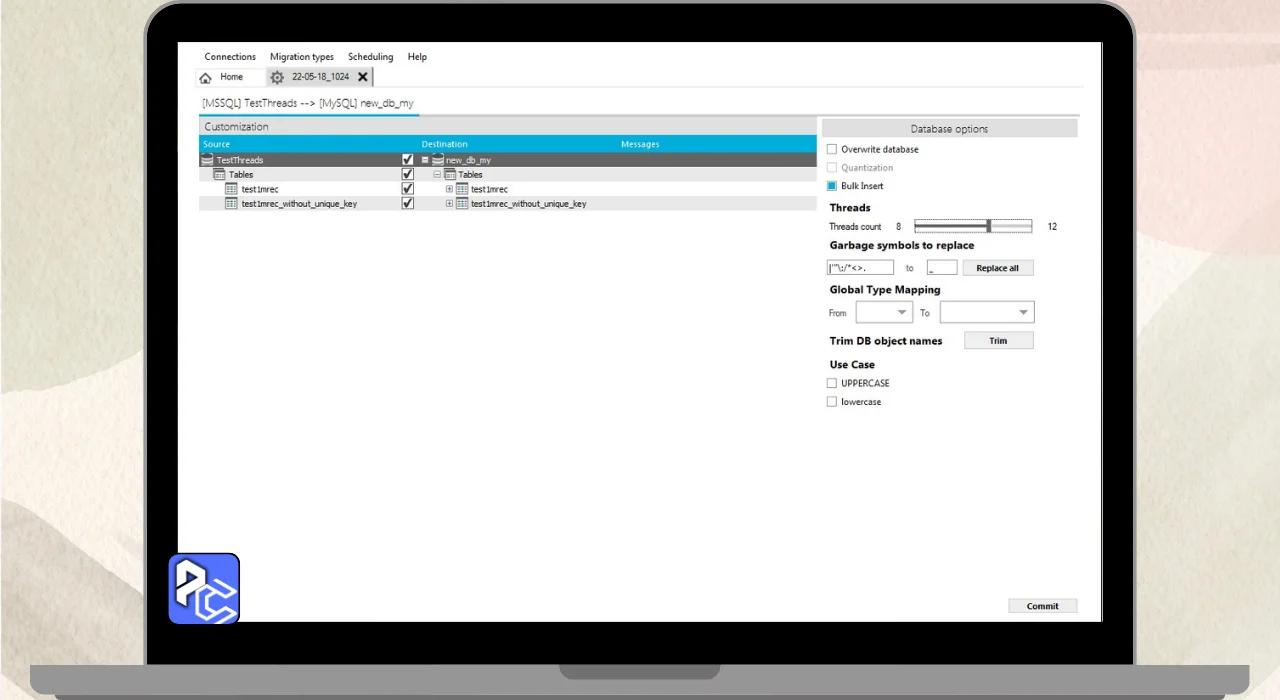
Task: Uncheck the test1mrec table checkbox
Action: point(407,189)
